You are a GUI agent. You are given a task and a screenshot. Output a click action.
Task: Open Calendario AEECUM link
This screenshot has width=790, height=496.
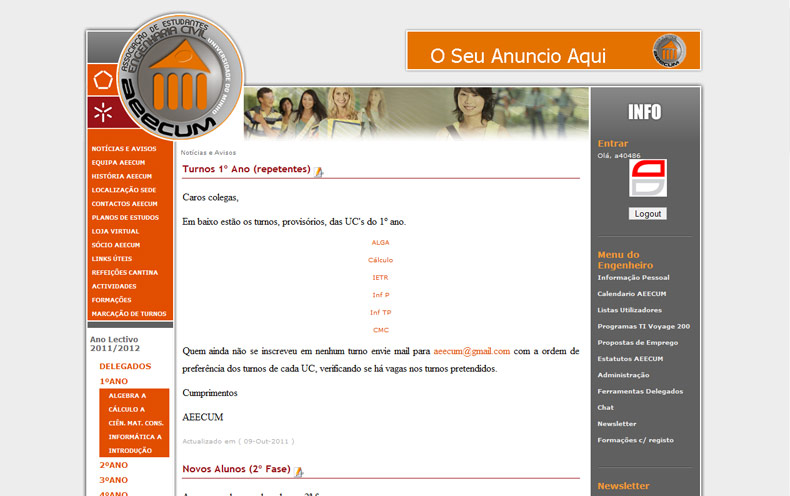(x=632, y=293)
